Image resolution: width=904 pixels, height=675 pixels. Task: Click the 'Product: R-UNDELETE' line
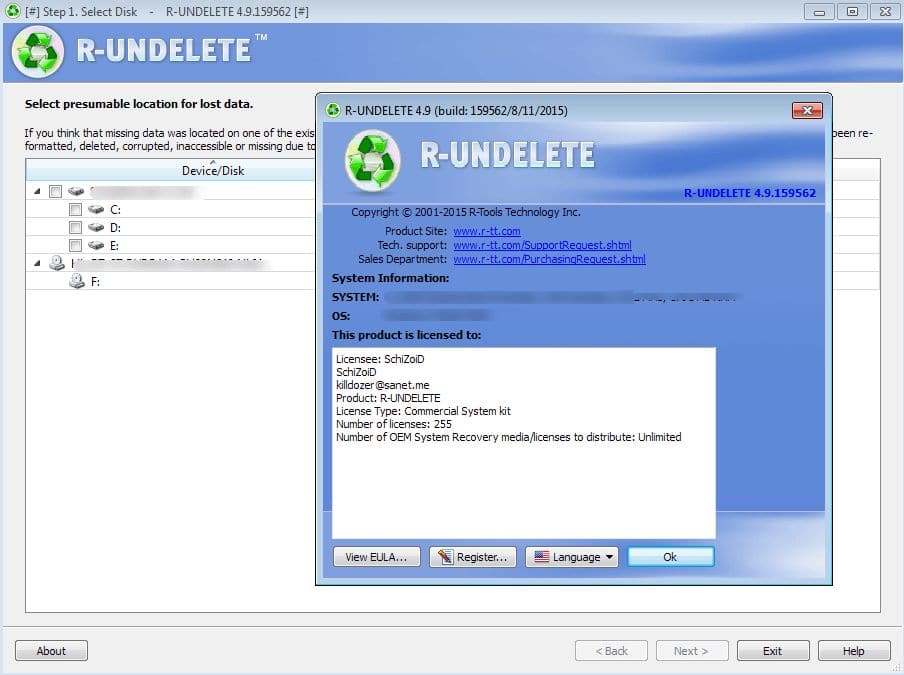tap(388, 398)
